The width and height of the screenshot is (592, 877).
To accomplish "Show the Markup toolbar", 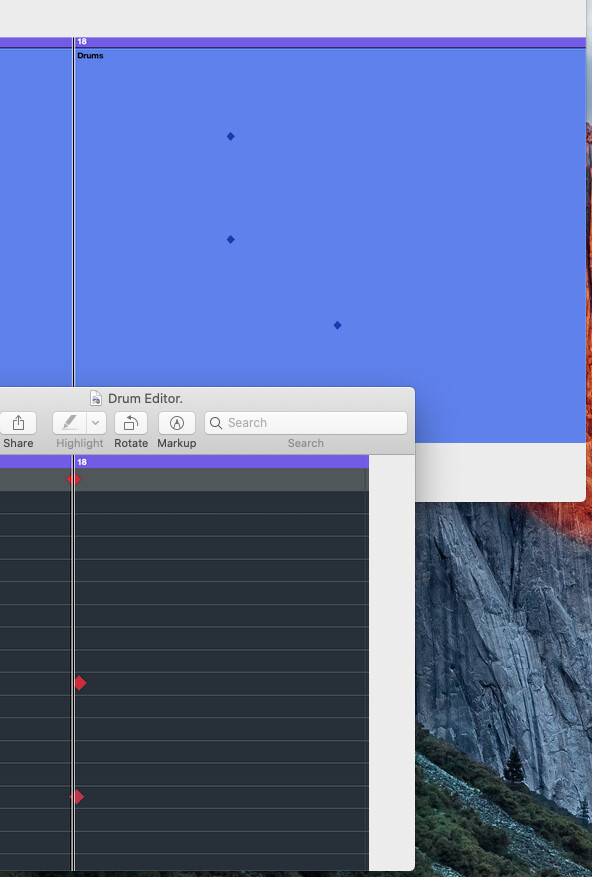I will coord(177,423).
